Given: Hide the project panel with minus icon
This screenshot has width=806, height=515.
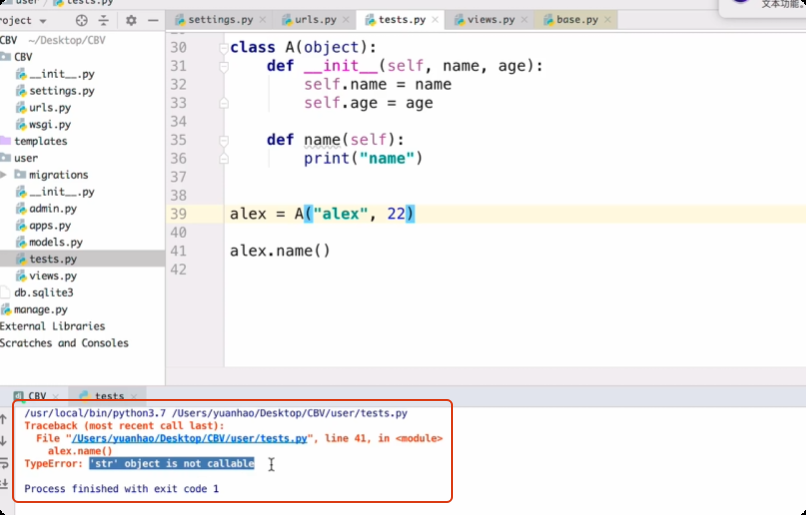Looking at the screenshot, I should click(153, 21).
